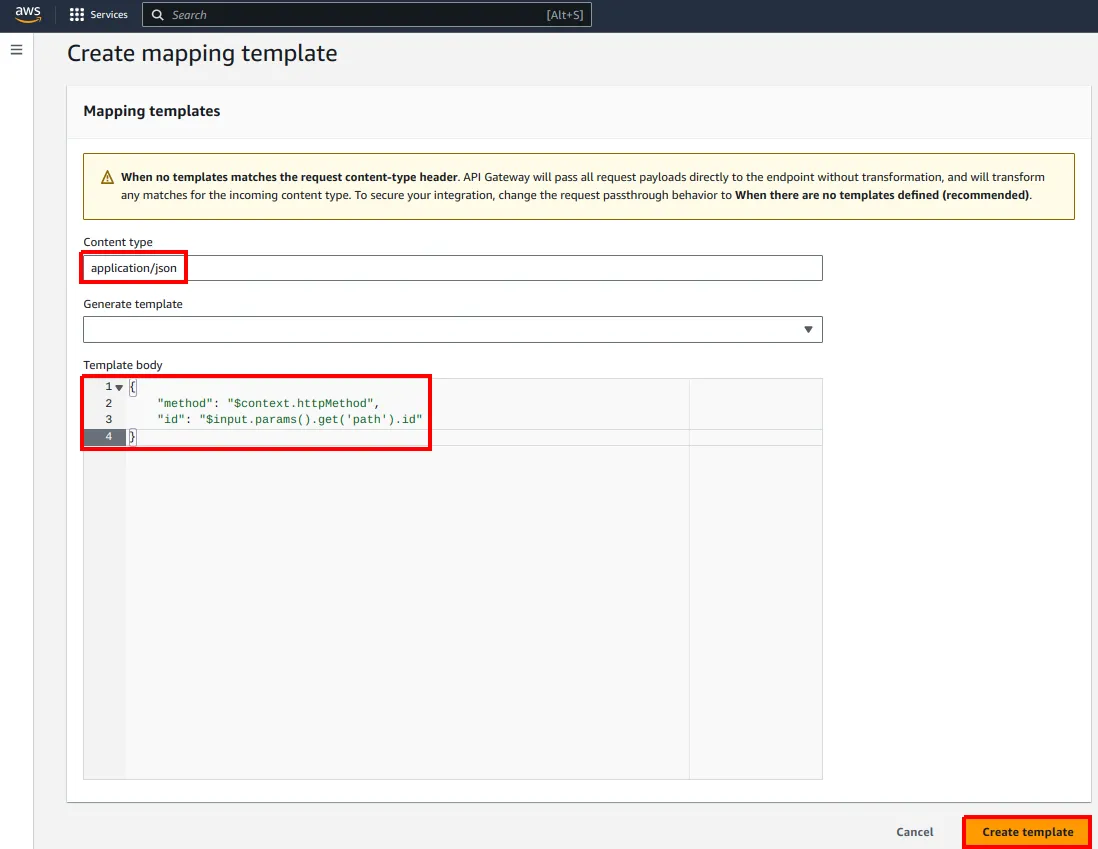Click the "id" key on line 3

point(171,420)
